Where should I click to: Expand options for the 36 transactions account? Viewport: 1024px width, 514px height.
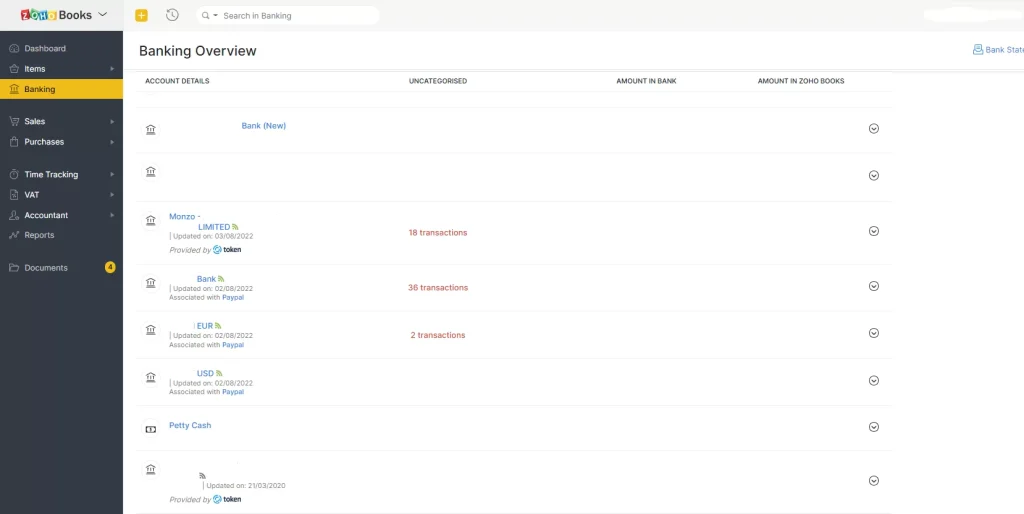pos(874,286)
